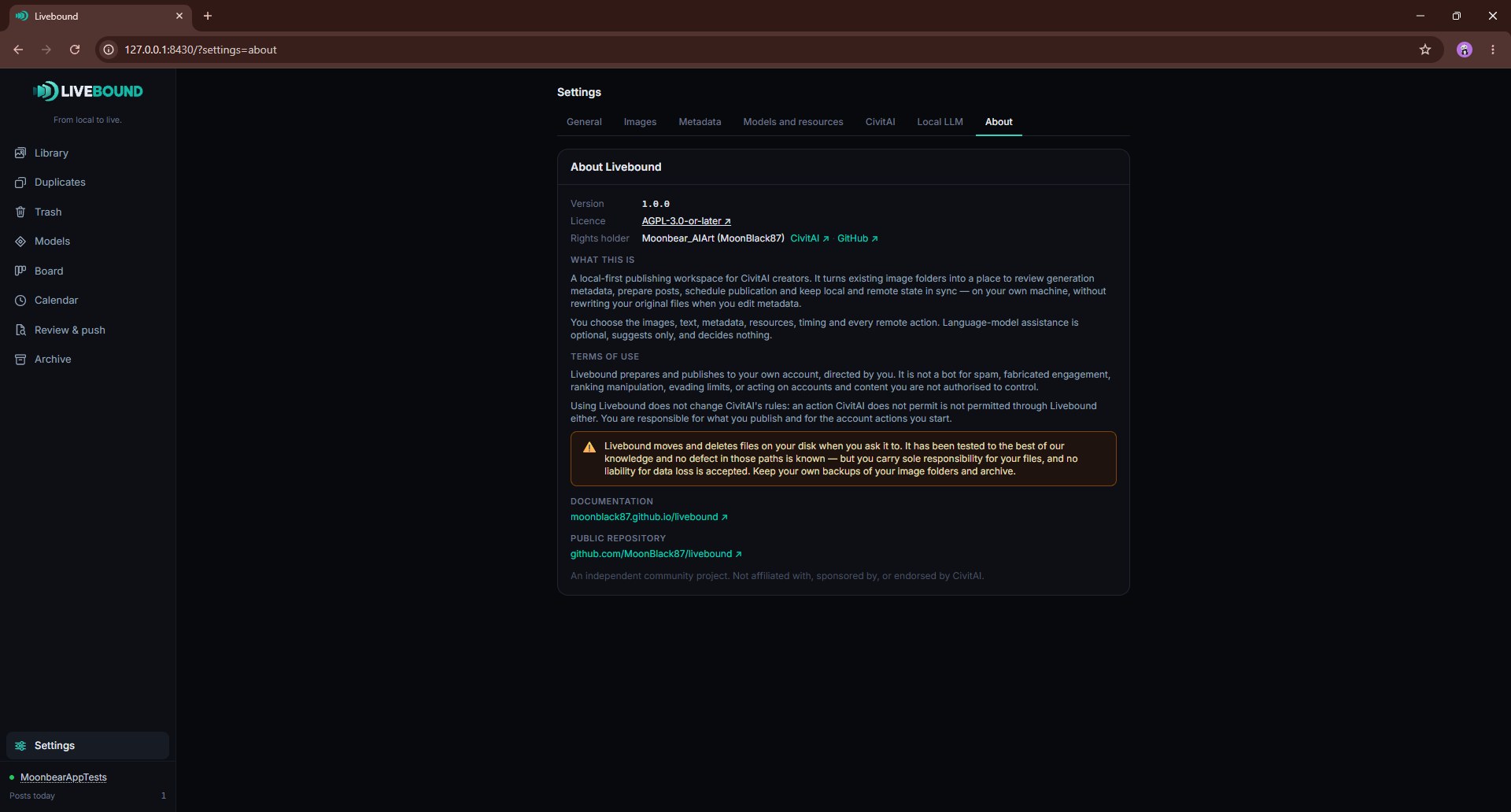Viewport: 1511px width, 812px height.
Task: Select the About settings tab
Action: click(x=999, y=122)
